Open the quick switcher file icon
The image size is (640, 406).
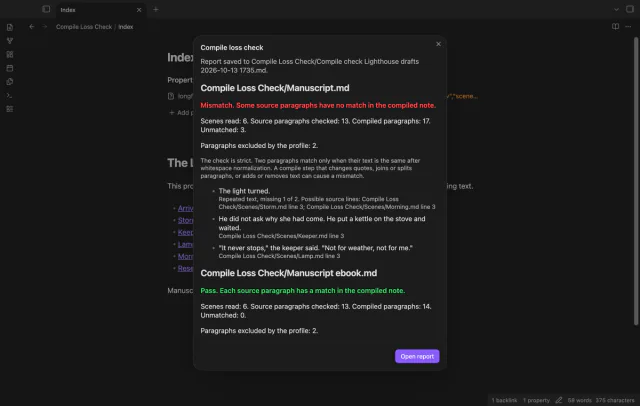[x=10, y=27]
